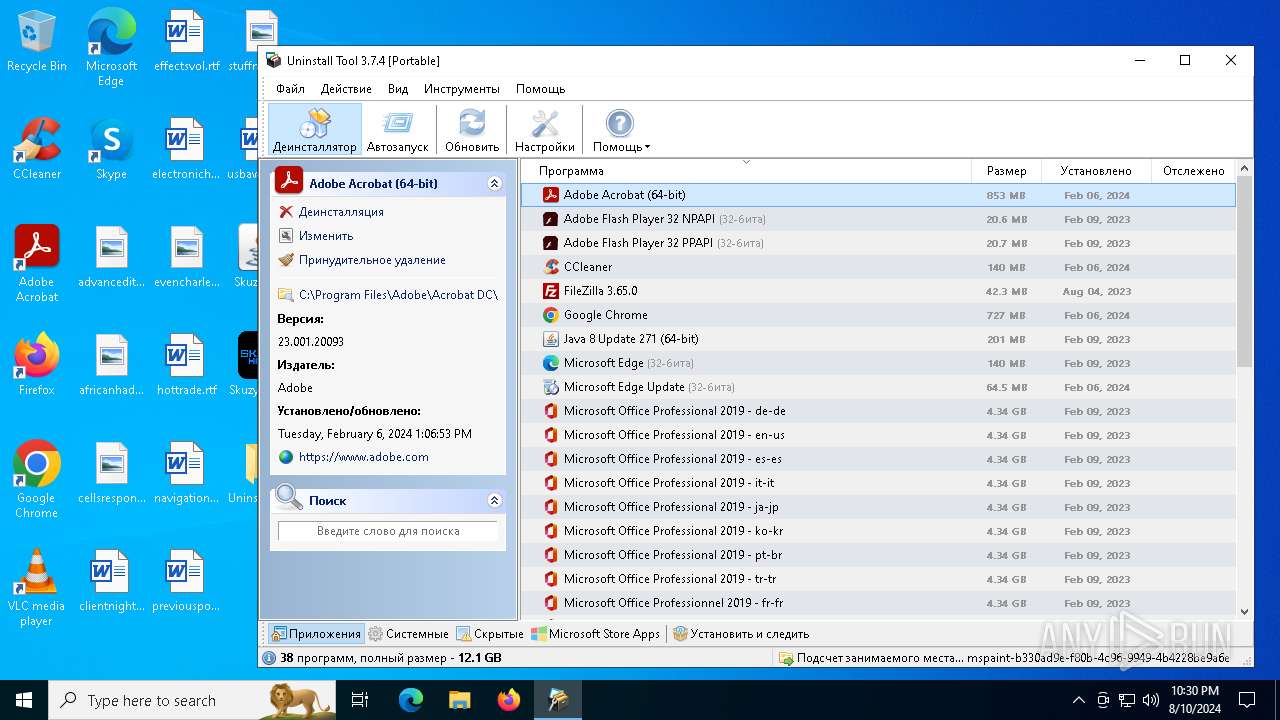Select the CCleaner entry icon in list
The image size is (1280, 720).
[550, 267]
